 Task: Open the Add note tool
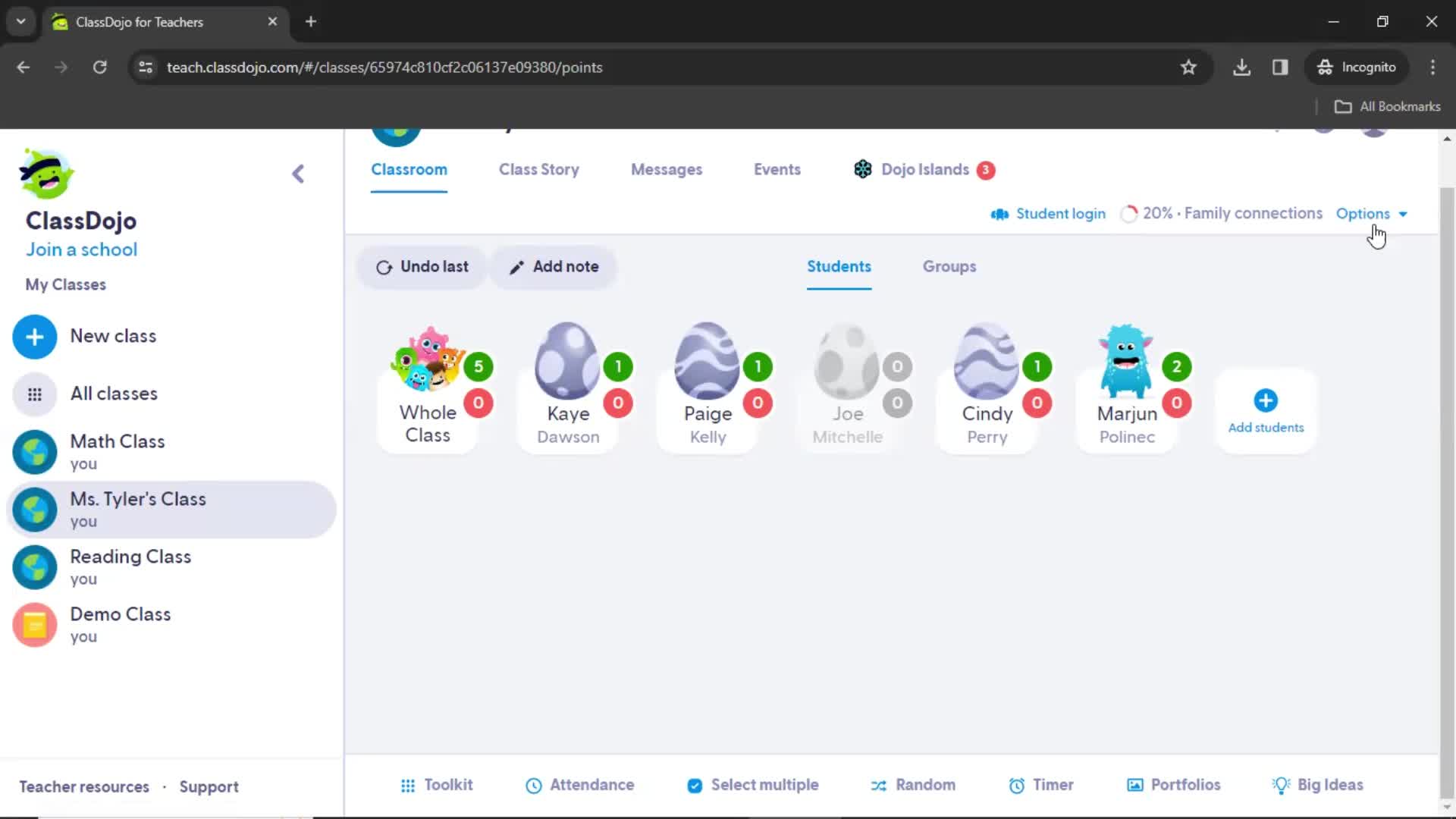[x=553, y=266]
